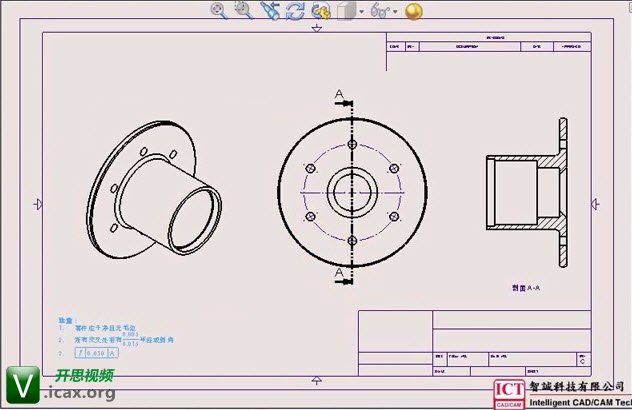Click the geometric tolerance frame 0.030 A
The image size is (632, 410).
(x=96, y=353)
